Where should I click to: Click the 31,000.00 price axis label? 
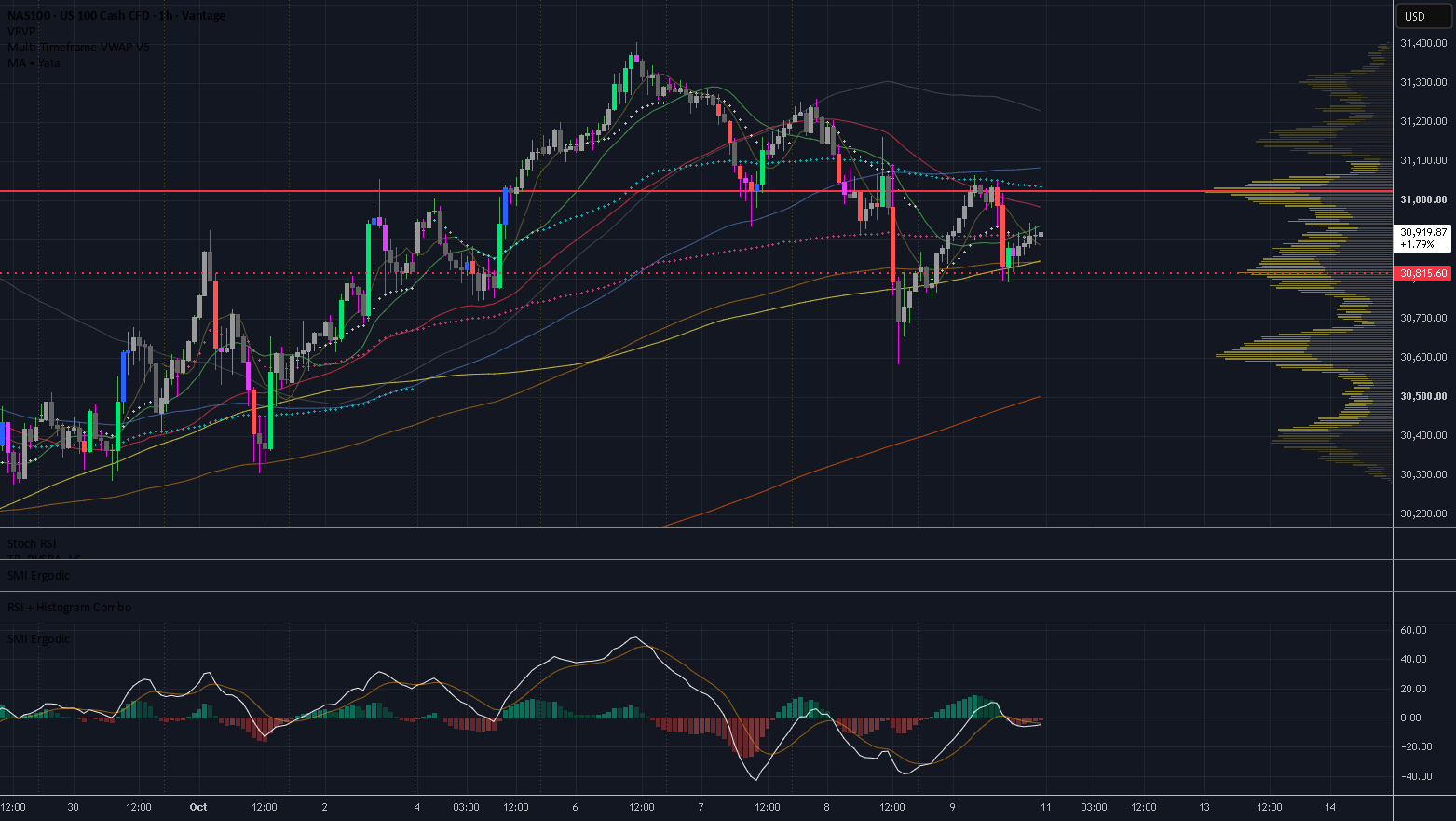tap(1423, 200)
